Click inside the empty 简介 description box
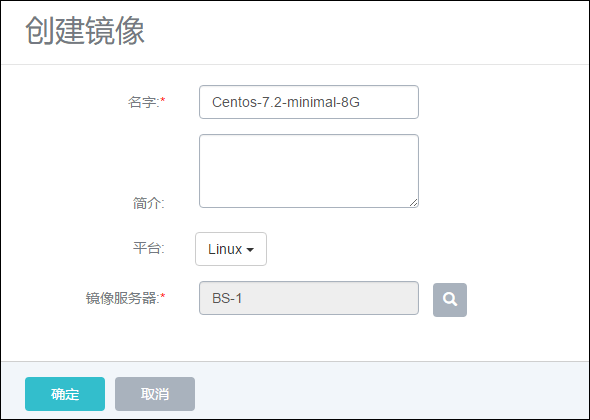590x420 pixels. 309,171
